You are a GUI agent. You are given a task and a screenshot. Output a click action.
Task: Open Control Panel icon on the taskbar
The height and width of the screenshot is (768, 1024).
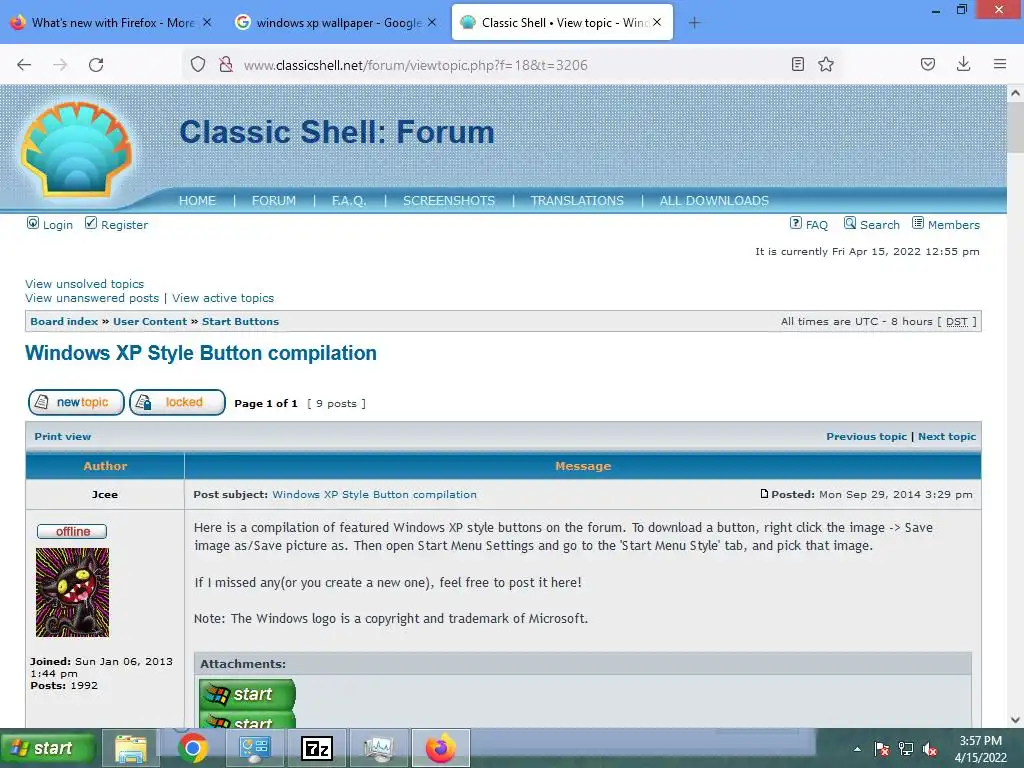pos(255,748)
